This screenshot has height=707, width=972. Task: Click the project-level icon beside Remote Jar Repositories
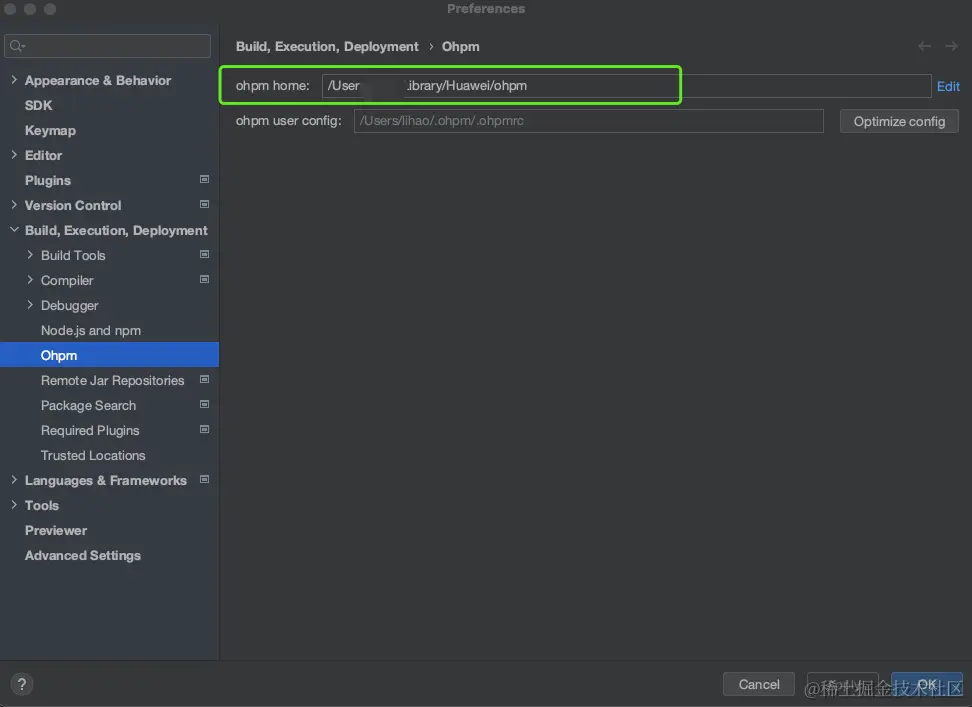204,379
